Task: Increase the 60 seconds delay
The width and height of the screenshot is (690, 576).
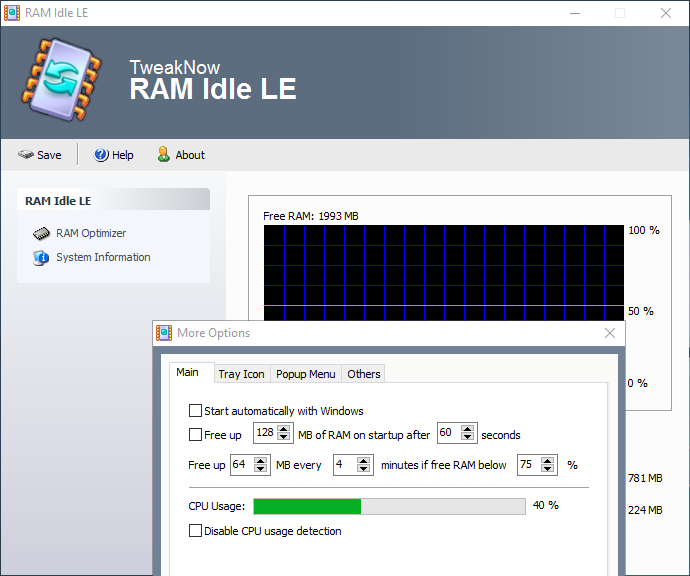Action: pyautogui.click(x=467, y=429)
